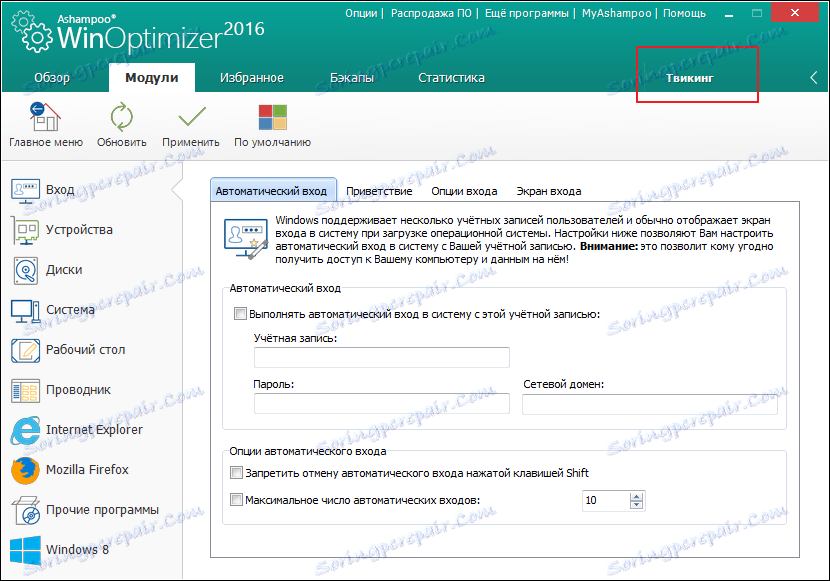The image size is (830, 581).
Task: Open the Главное меню toolbar icon
Action: click(45, 117)
